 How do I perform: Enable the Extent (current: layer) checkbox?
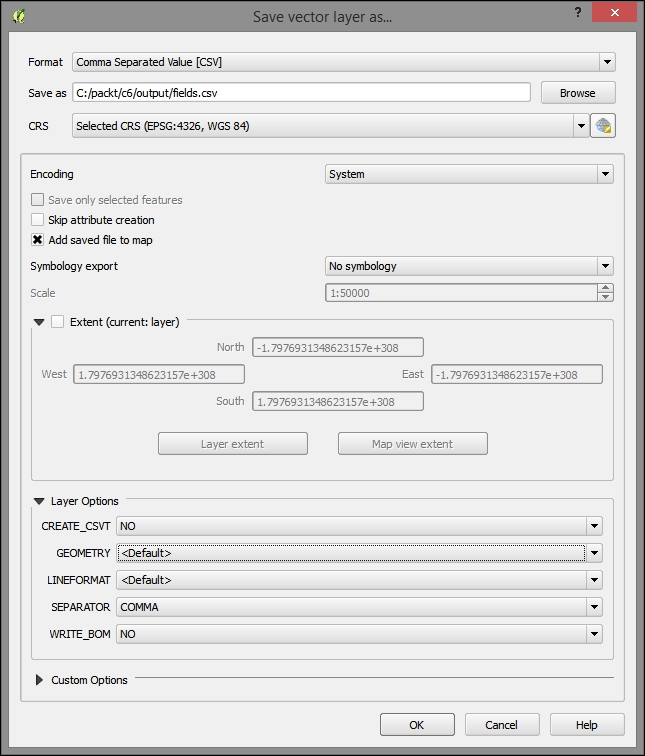[57, 322]
